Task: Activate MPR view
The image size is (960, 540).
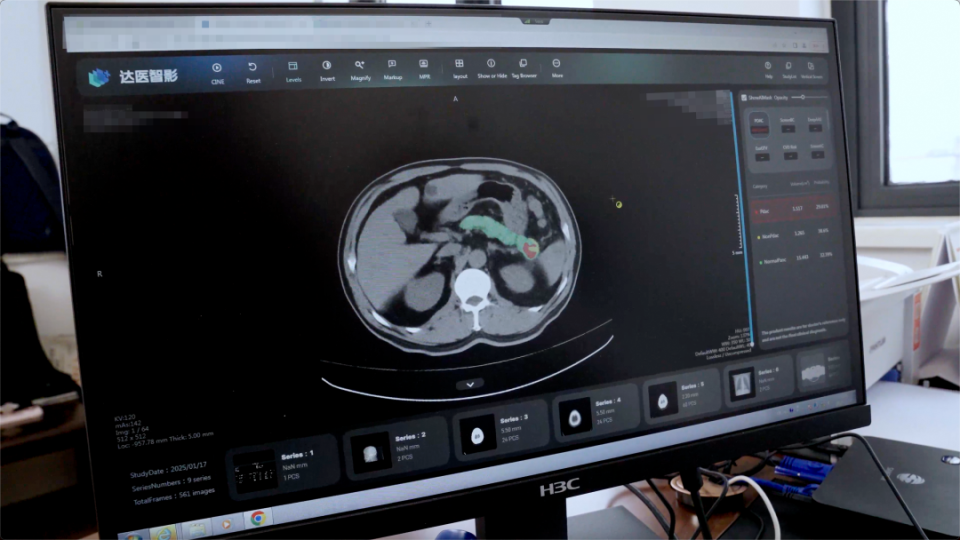Action: click(424, 69)
